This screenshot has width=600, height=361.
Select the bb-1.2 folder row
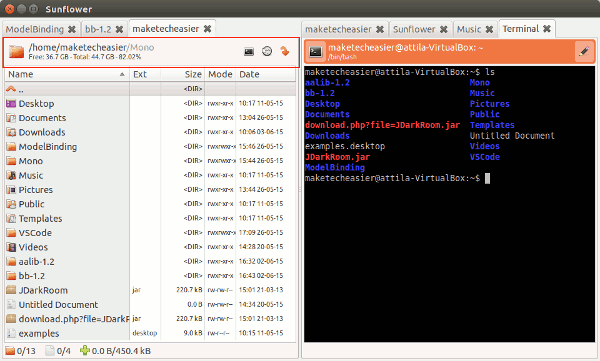pos(150,276)
